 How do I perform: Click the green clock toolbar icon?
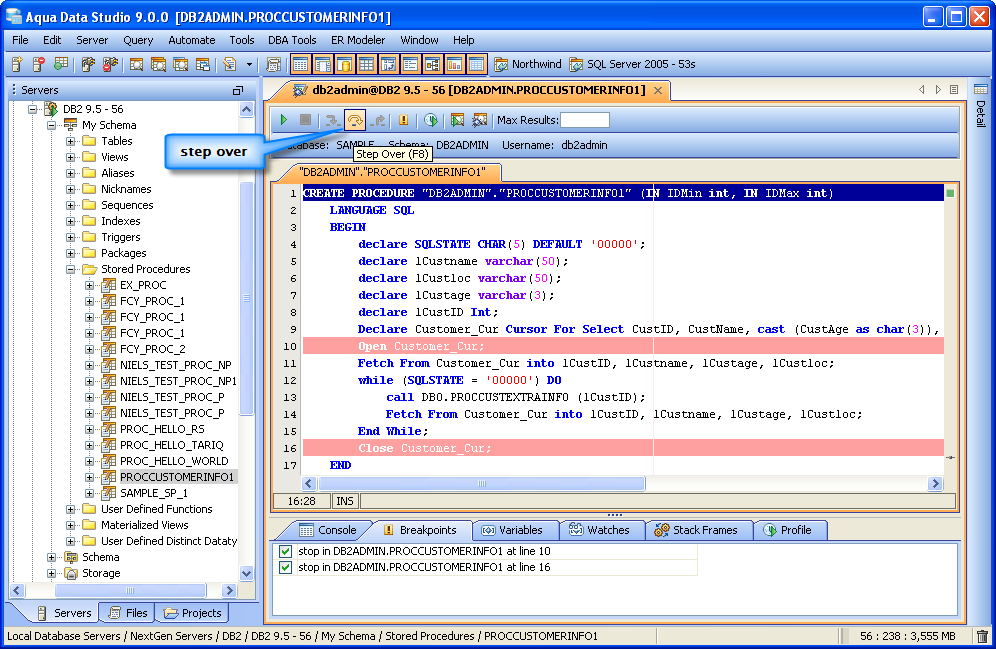430,120
